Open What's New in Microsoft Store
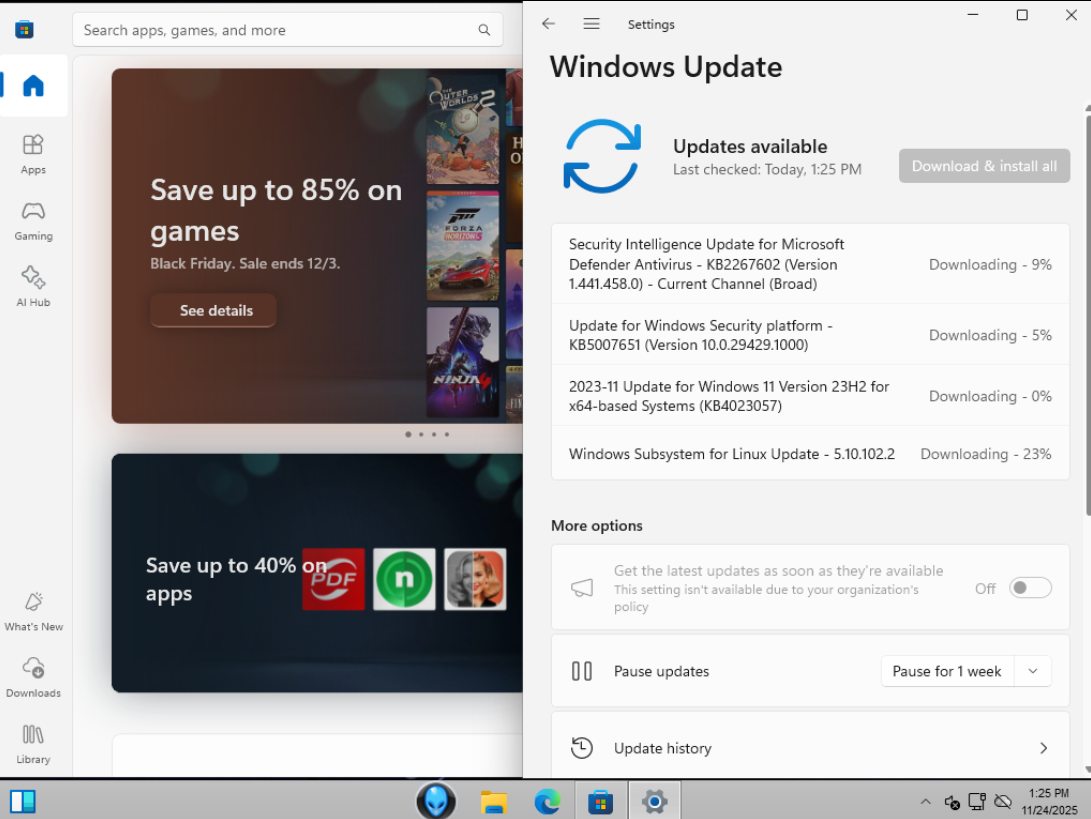The image size is (1091, 819). [33, 612]
